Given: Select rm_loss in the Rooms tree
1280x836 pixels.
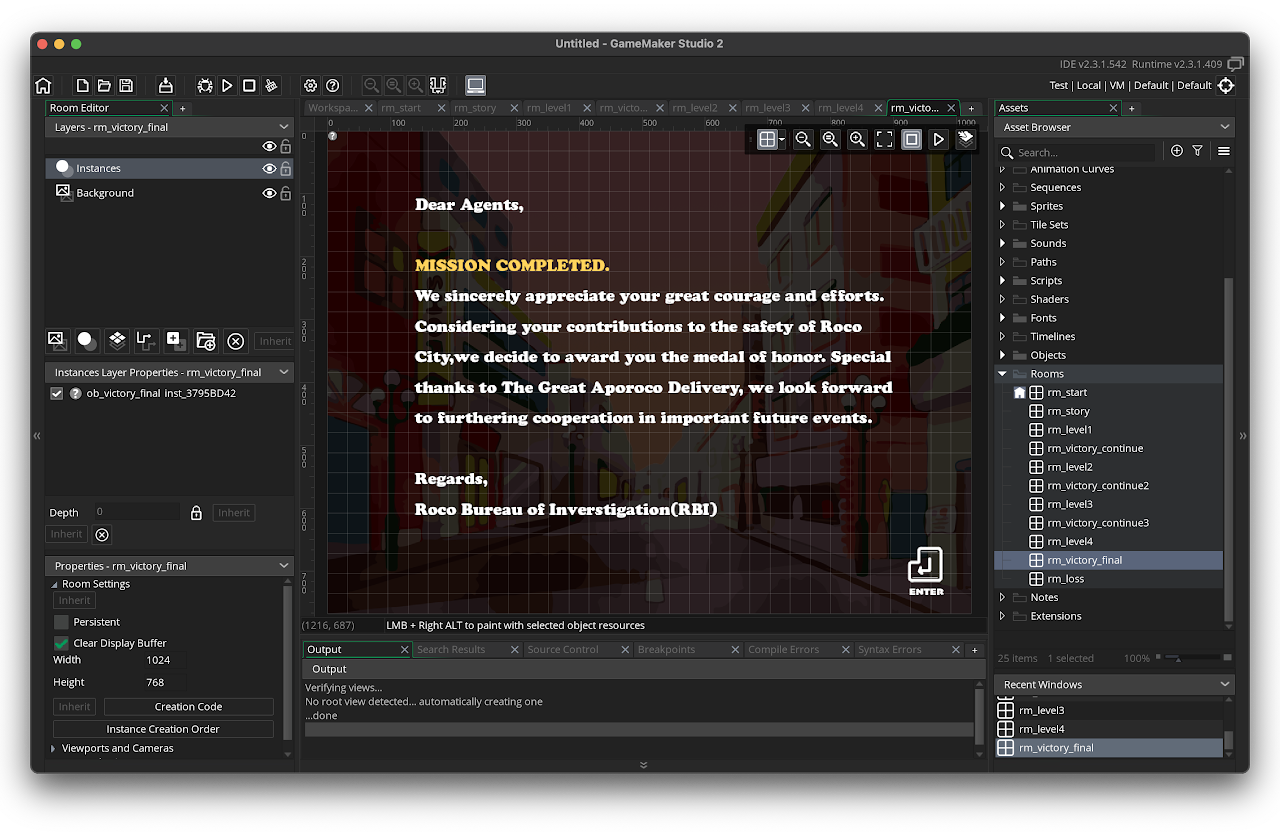Looking at the screenshot, I should [1065, 579].
